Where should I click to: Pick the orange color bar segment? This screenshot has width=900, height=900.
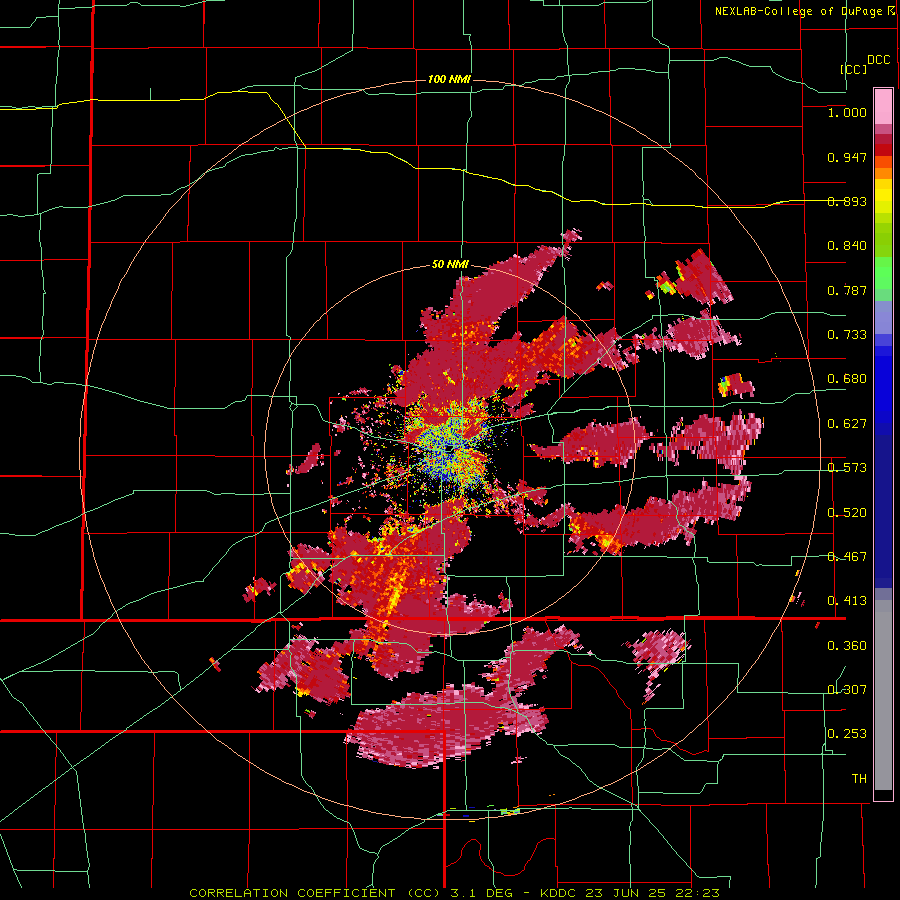pyautogui.click(x=883, y=173)
